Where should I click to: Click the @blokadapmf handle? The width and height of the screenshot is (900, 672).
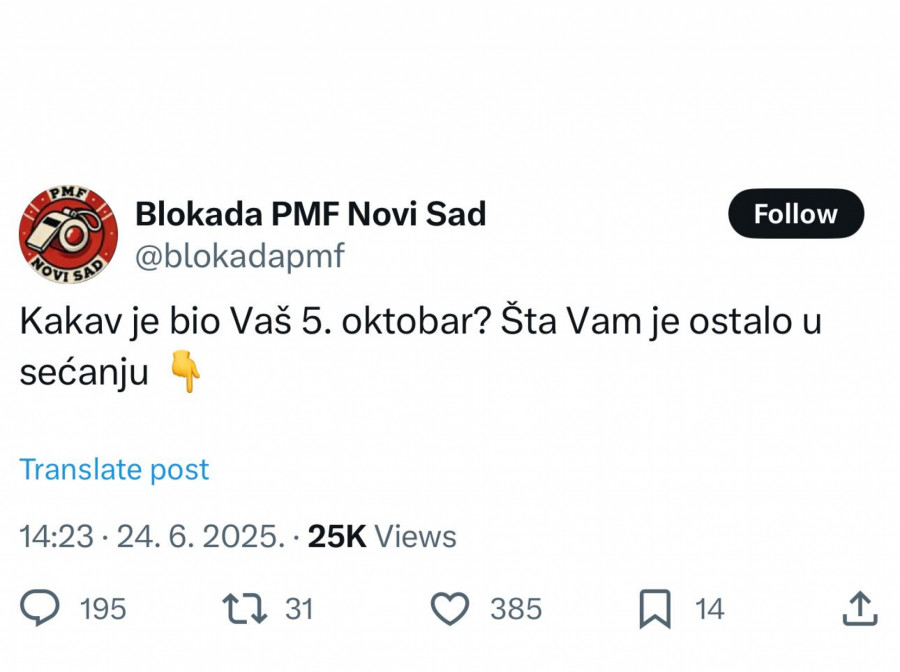[239, 256]
